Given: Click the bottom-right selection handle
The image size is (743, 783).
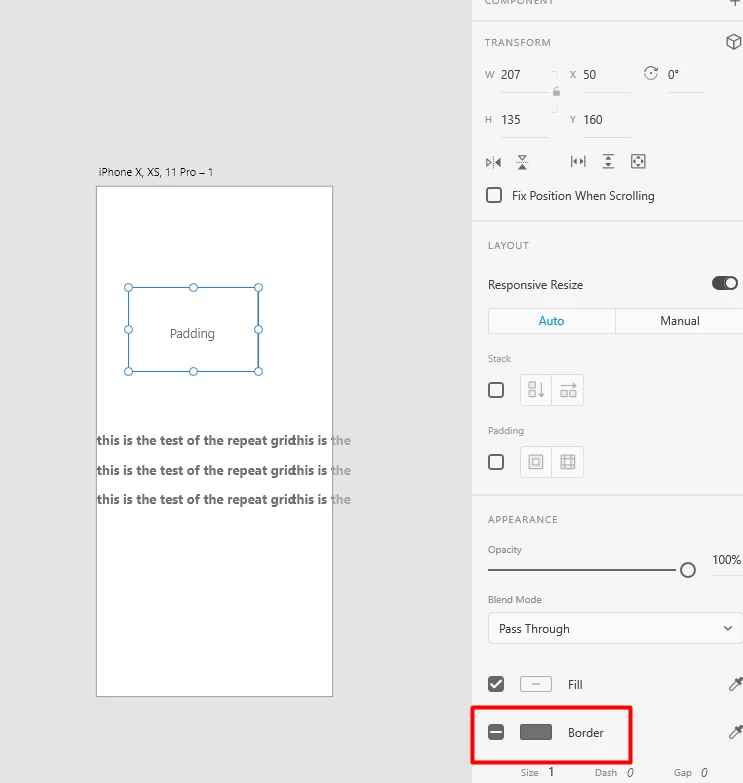Looking at the screenshot, I should 258,371.
